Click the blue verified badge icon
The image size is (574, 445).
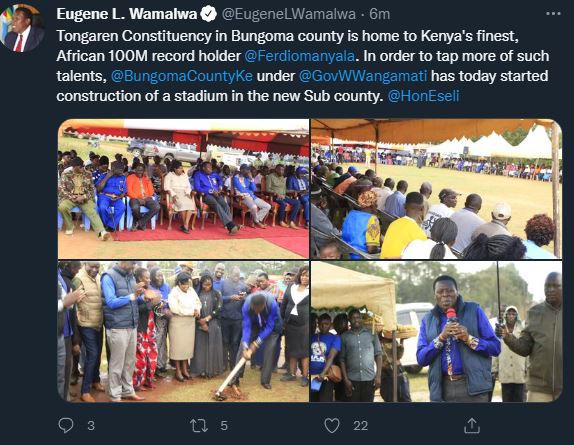209,14
